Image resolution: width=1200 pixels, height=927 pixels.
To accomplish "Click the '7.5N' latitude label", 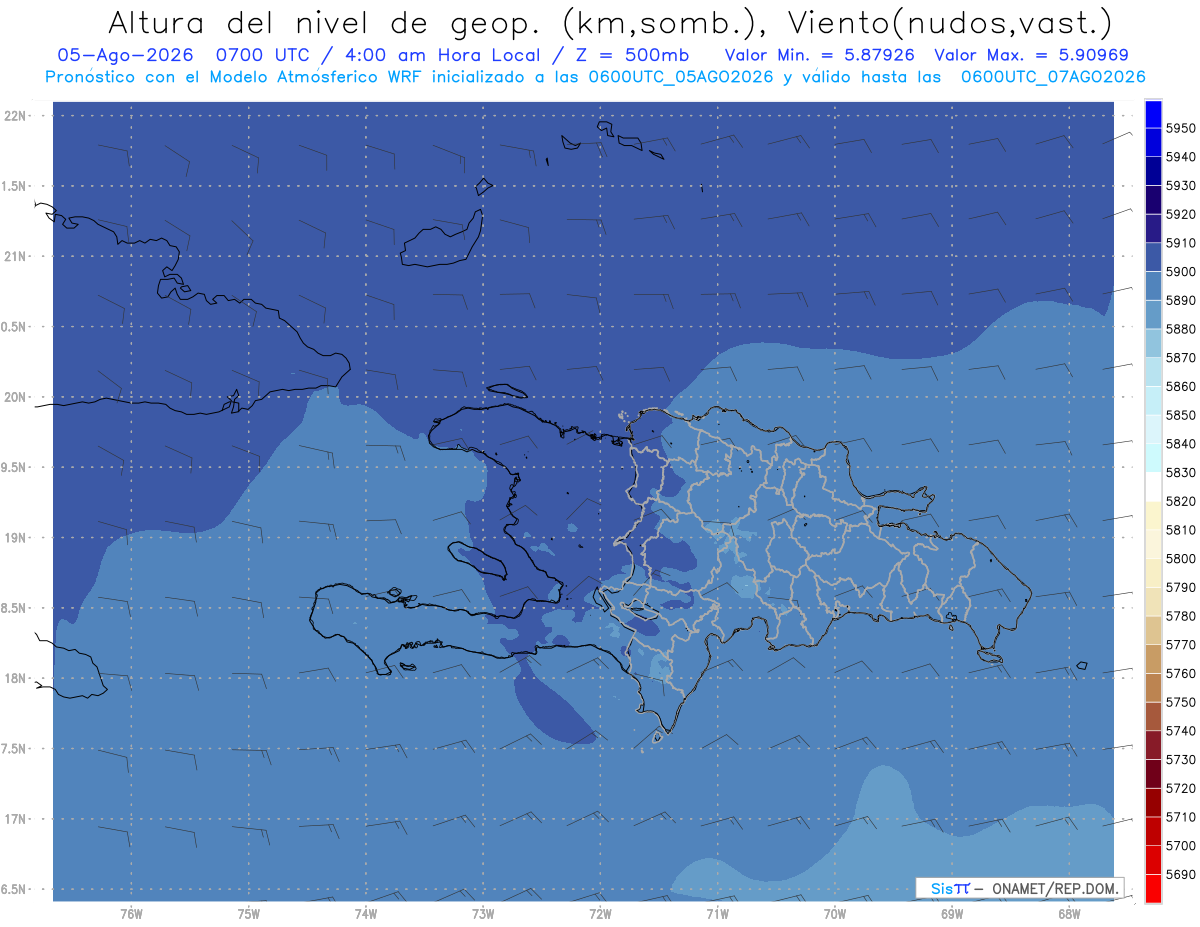I will point(14,749).
